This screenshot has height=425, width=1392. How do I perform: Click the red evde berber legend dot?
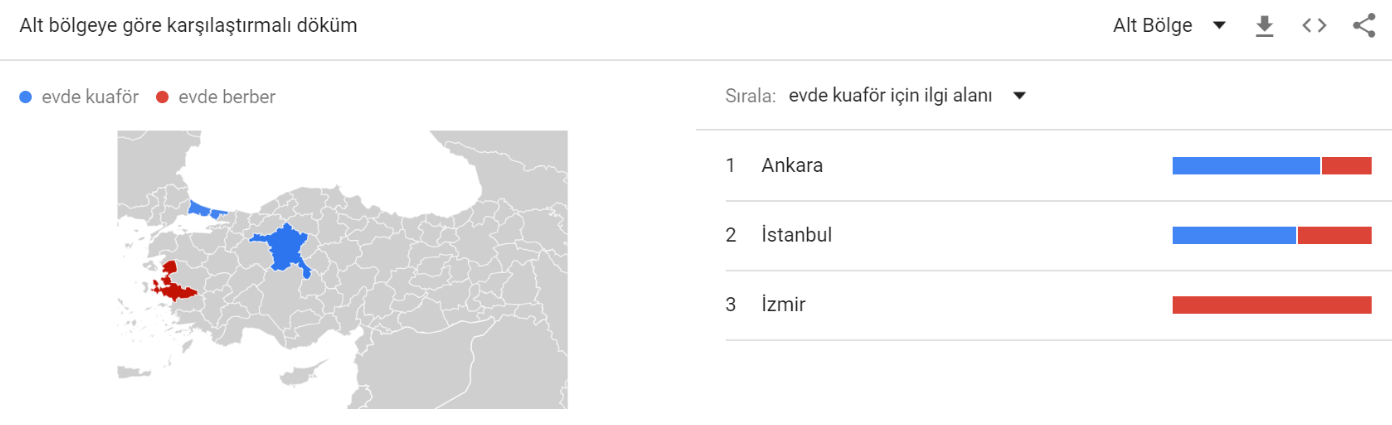point(163,97)
